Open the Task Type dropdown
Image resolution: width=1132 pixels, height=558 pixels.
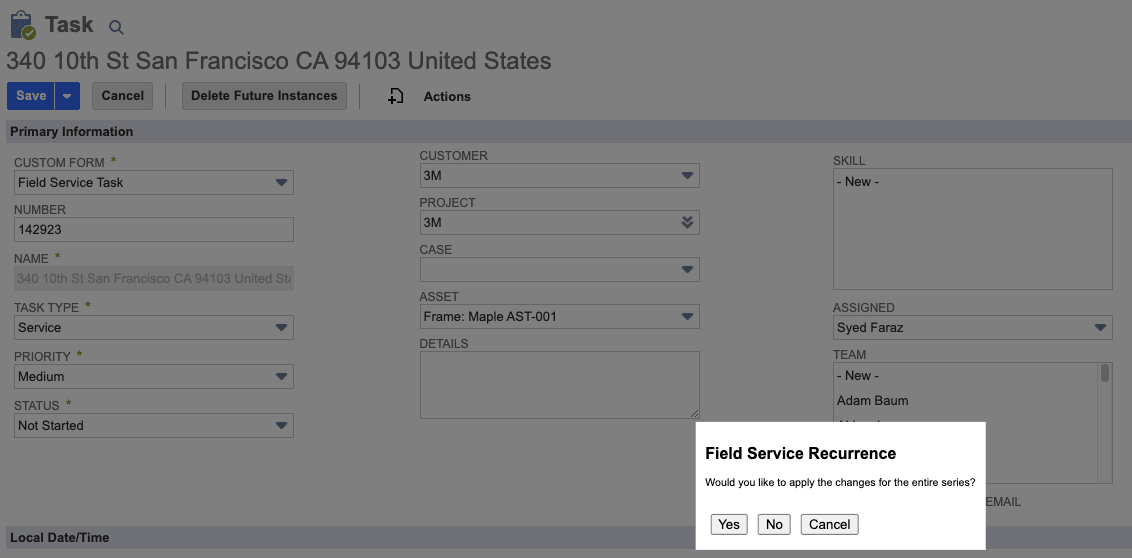[x=282, y=328]
